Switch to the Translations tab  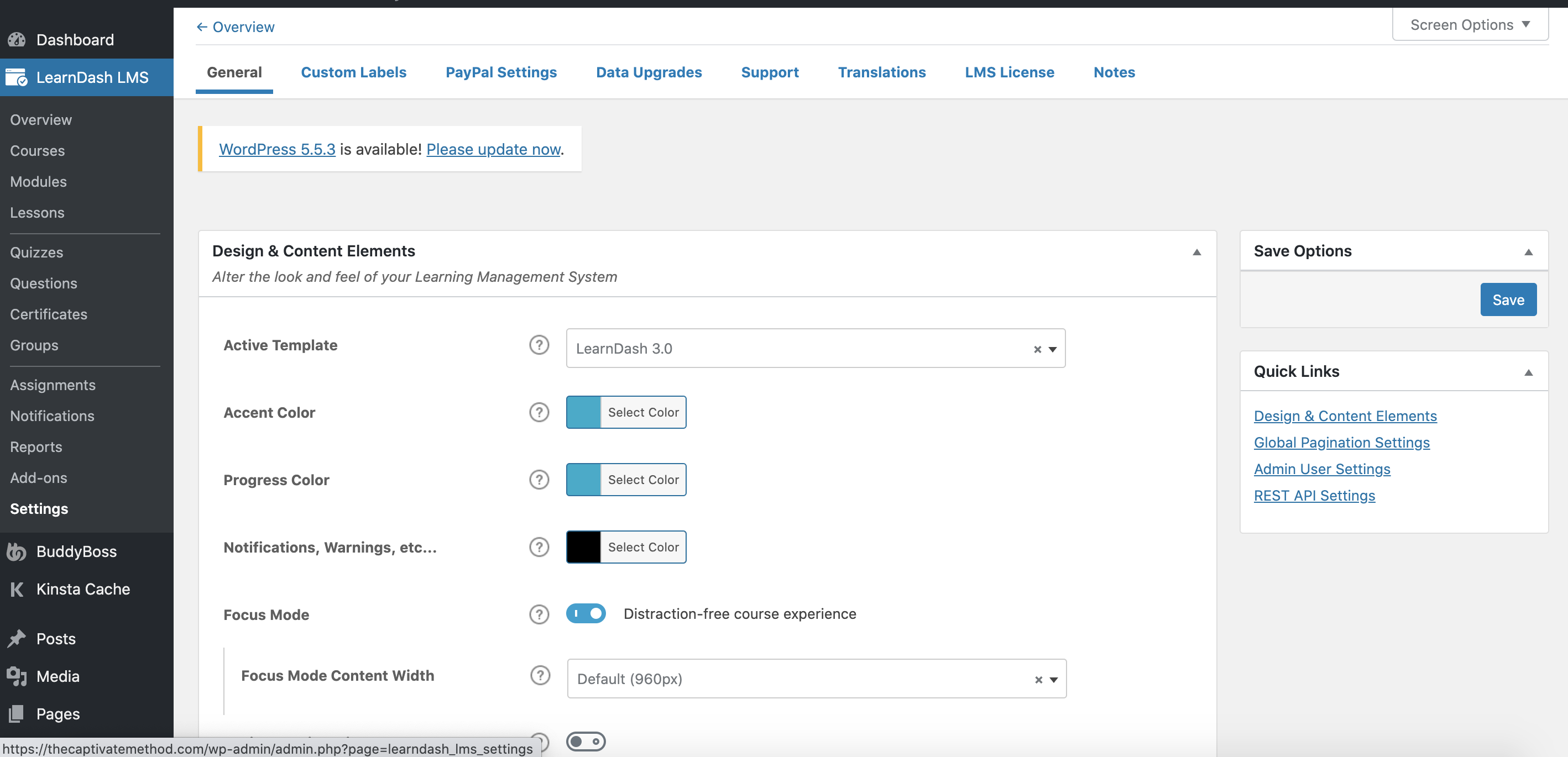882,72
